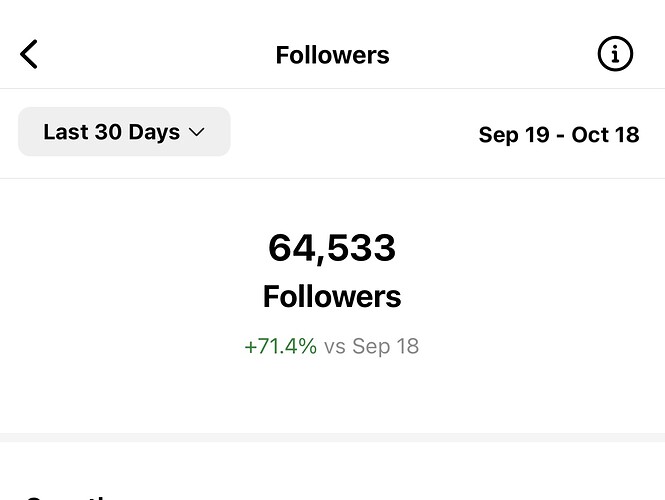This screenshot has width=665, height=500.
Task: Tap the Sep 18 comparison date
Action: 385,347
